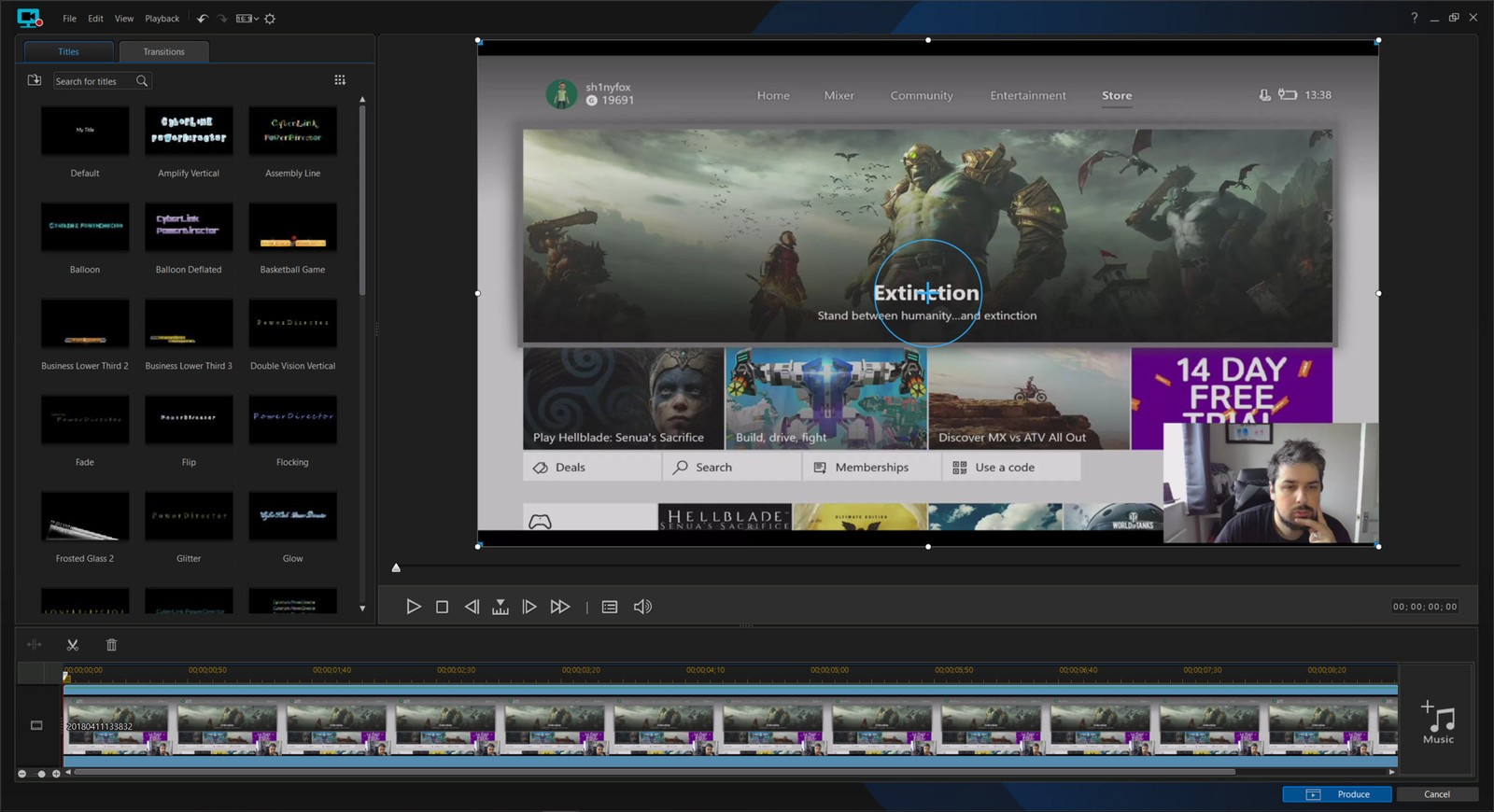
Task: Click the split clip icon
Action: [x=35, y=645]
